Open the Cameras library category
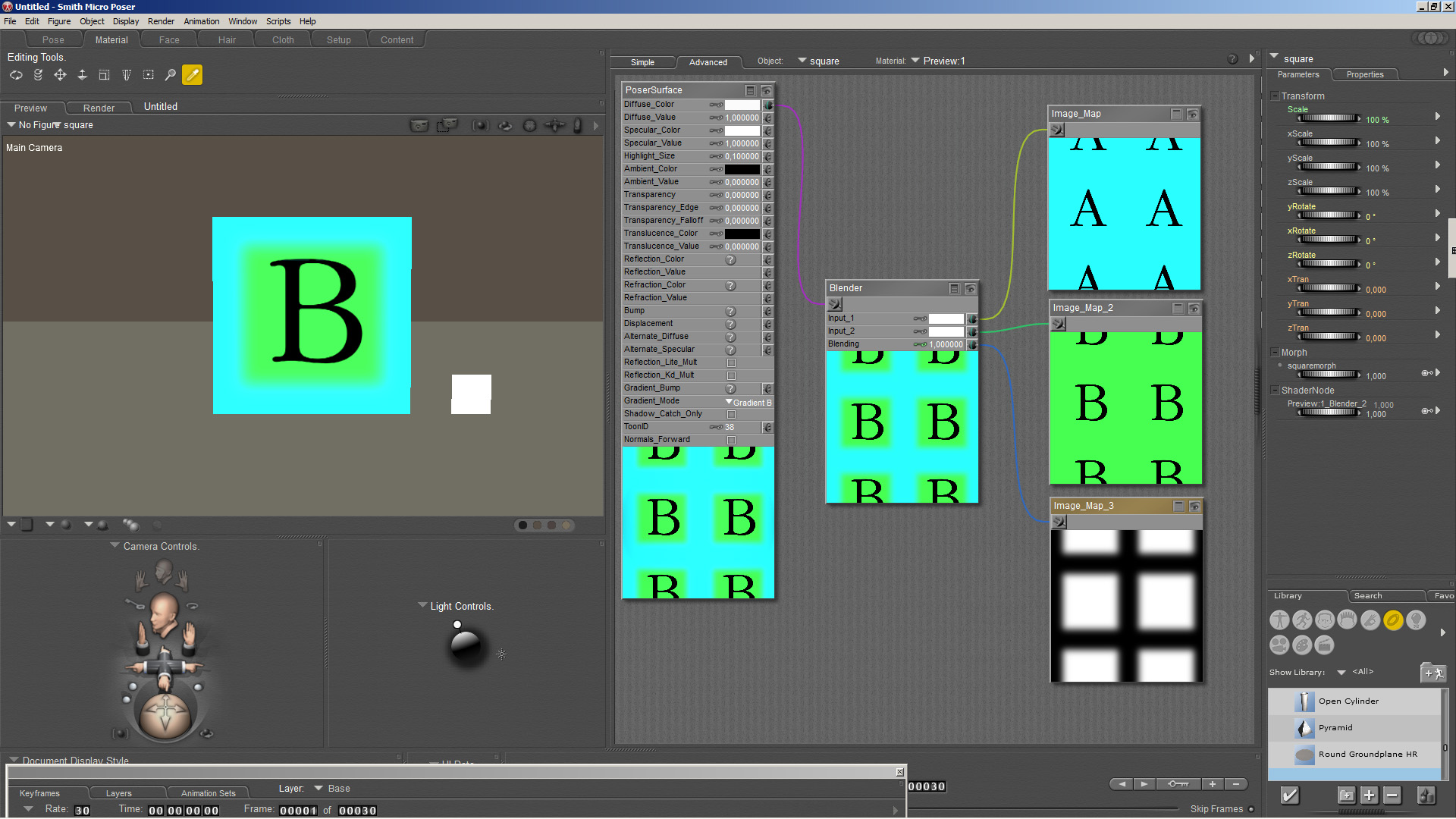Screen dimensions: 1456x819 pyautogui.click(x=1279, y=645)
